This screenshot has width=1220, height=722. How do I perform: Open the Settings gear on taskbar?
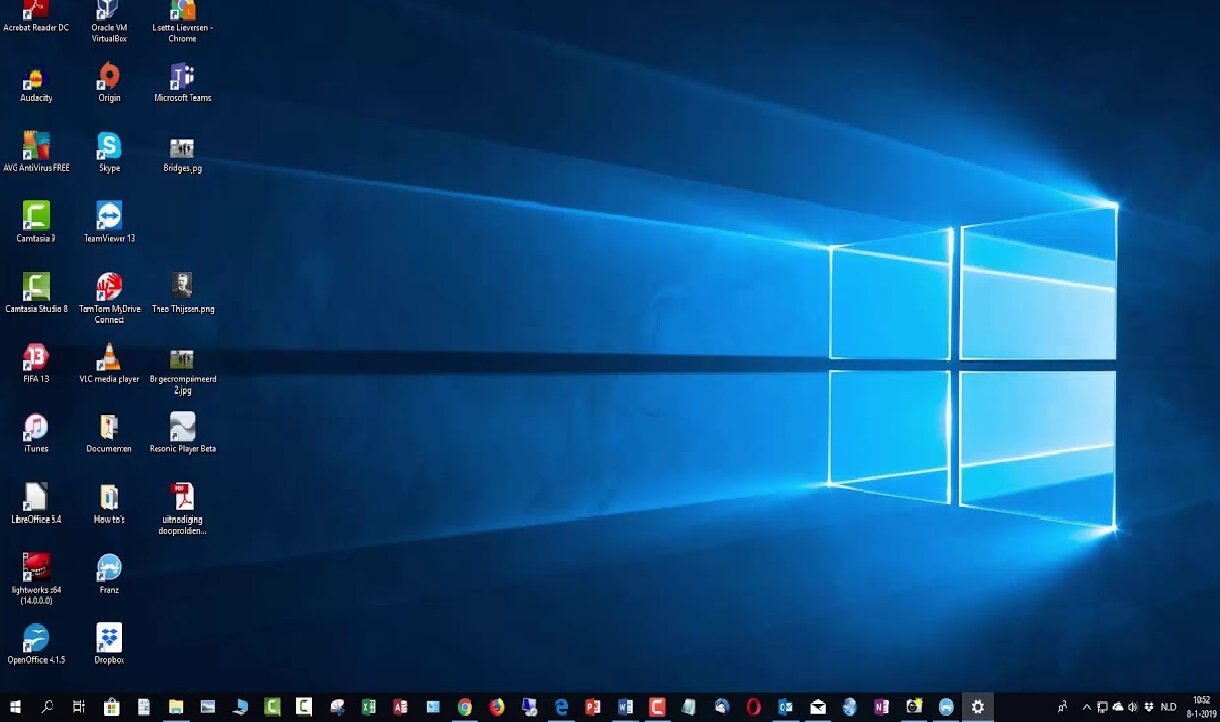click(x=978, y=707)
